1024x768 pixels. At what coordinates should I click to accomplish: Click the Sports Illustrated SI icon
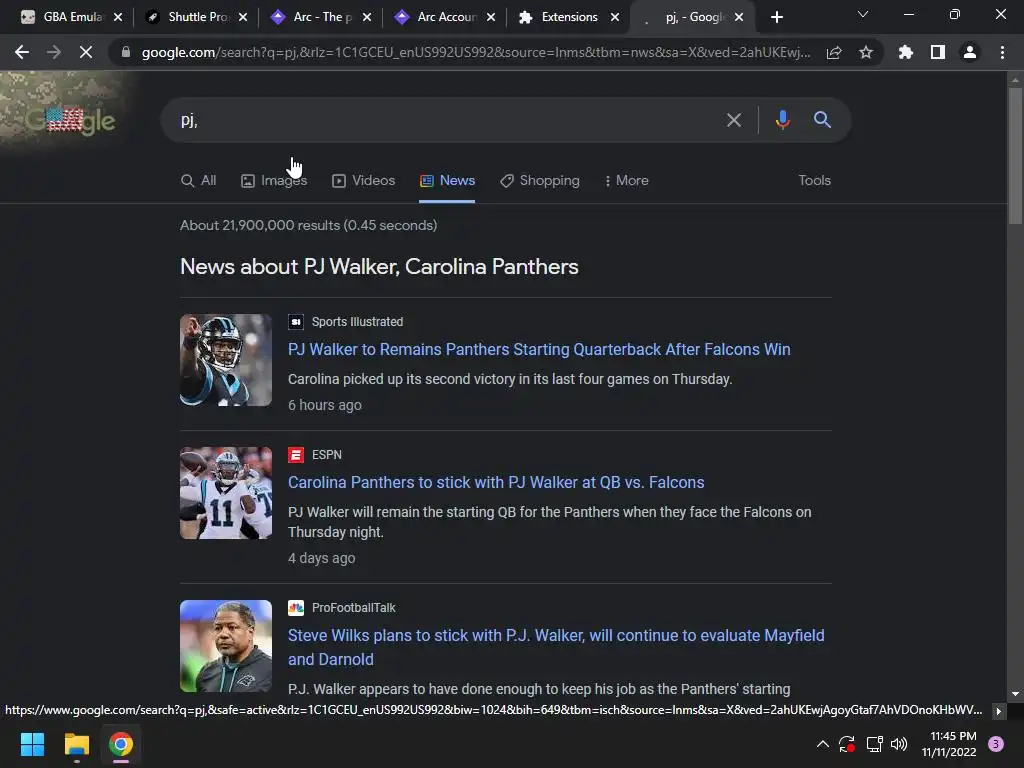pyautogui.click(x=296, y=322)
